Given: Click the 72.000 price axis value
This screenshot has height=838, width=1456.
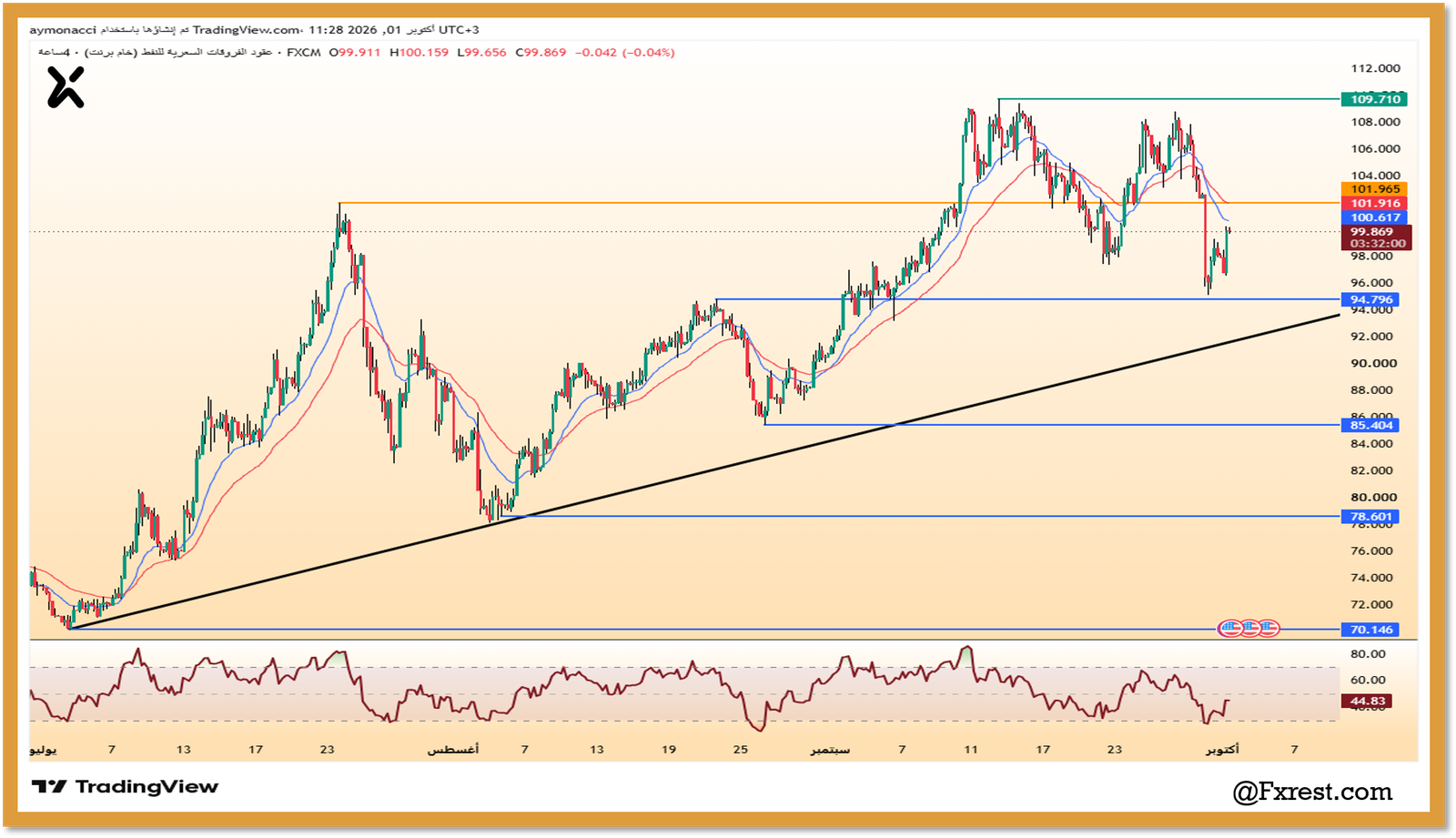Looking at the screenshot, I should coord(1371,604).
